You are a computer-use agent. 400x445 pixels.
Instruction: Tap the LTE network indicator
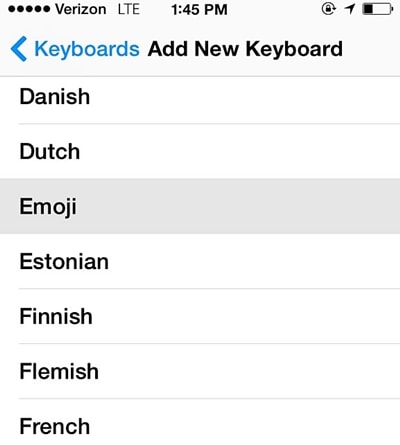pos(129,9)
